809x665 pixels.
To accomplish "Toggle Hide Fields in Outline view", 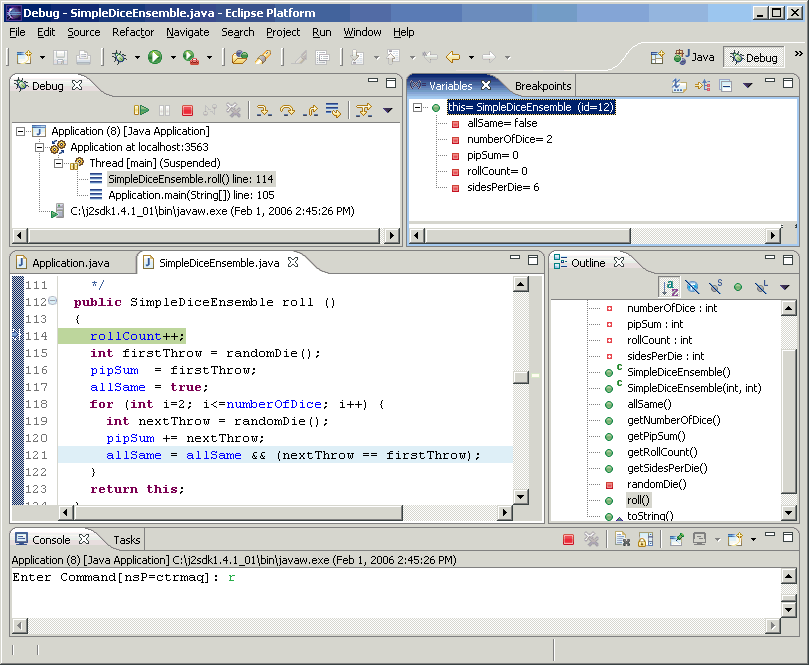I will (692, 287).
